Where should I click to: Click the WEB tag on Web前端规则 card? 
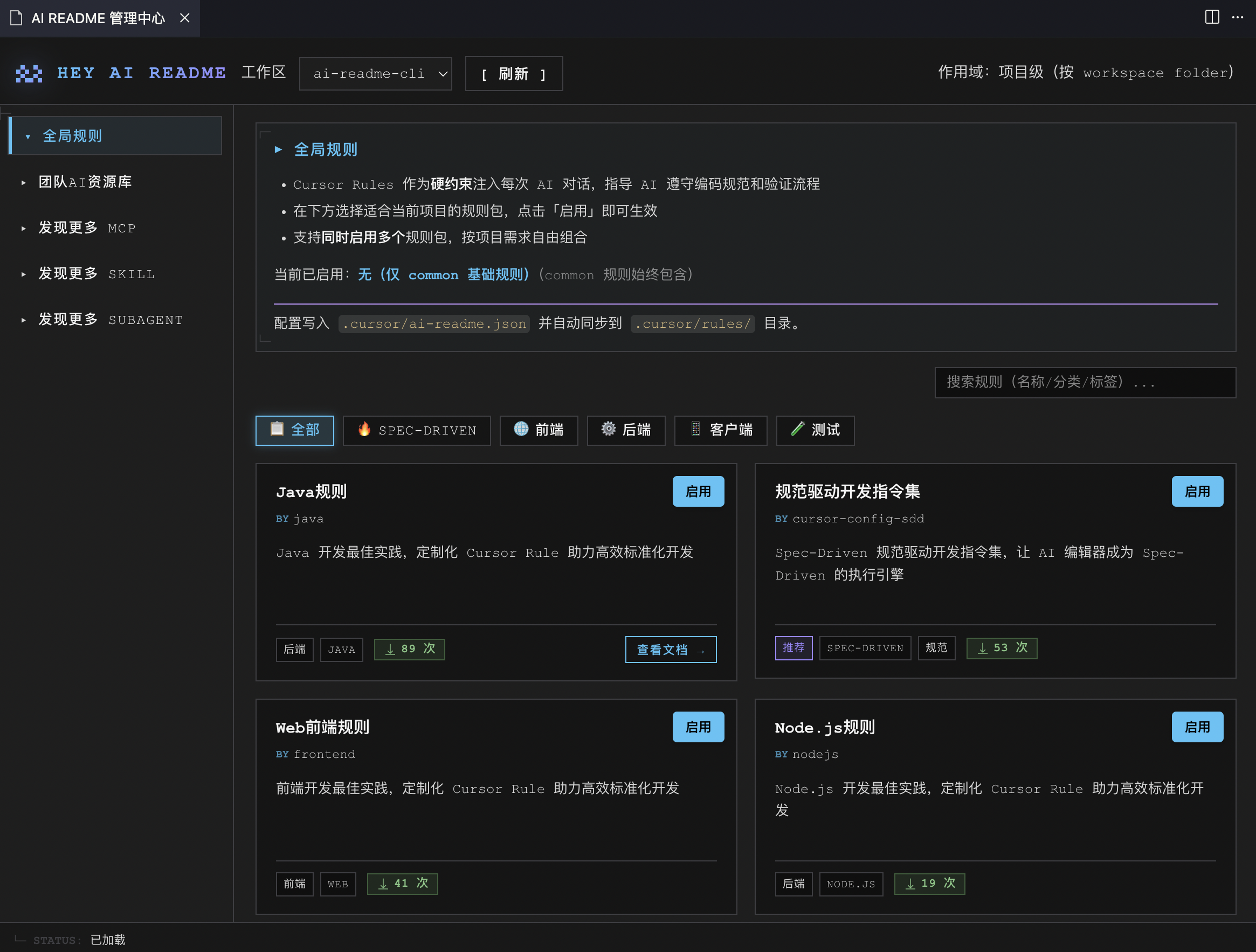pos(338,884)
